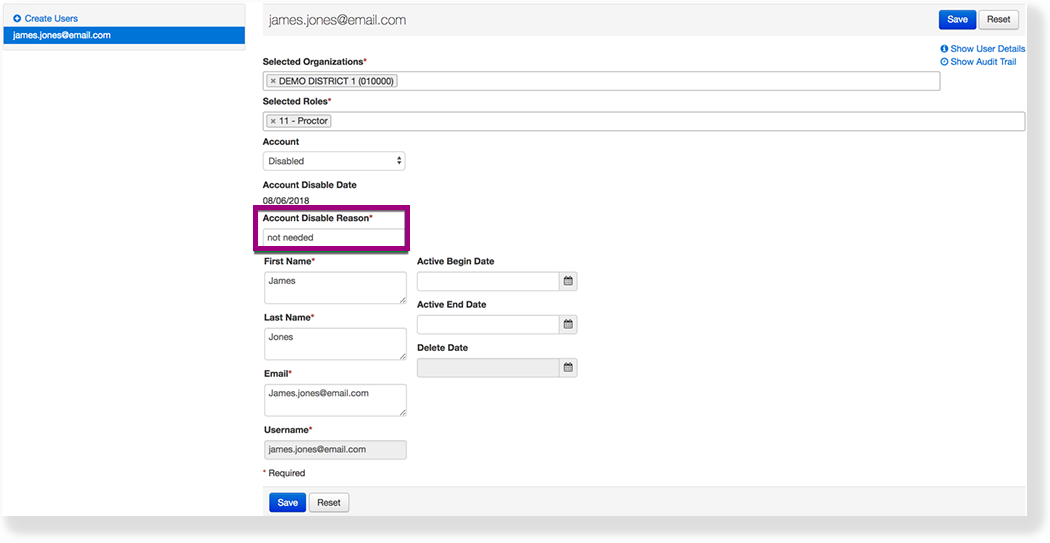Click the clock icon beside Show Audit Trail
The image size is (1050, 543).
coord(944,62)
